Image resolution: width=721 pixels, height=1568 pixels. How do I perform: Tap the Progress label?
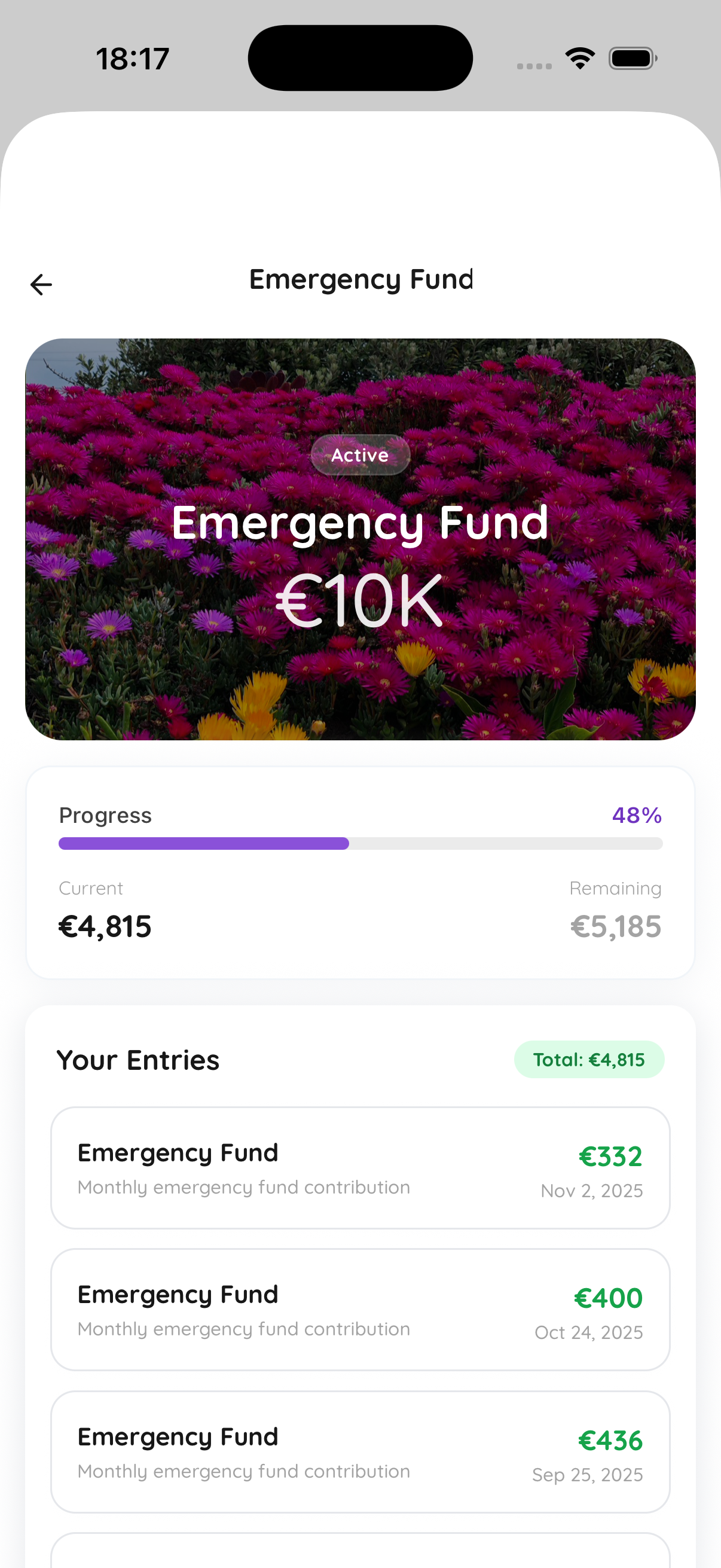[x=105, y=815]
